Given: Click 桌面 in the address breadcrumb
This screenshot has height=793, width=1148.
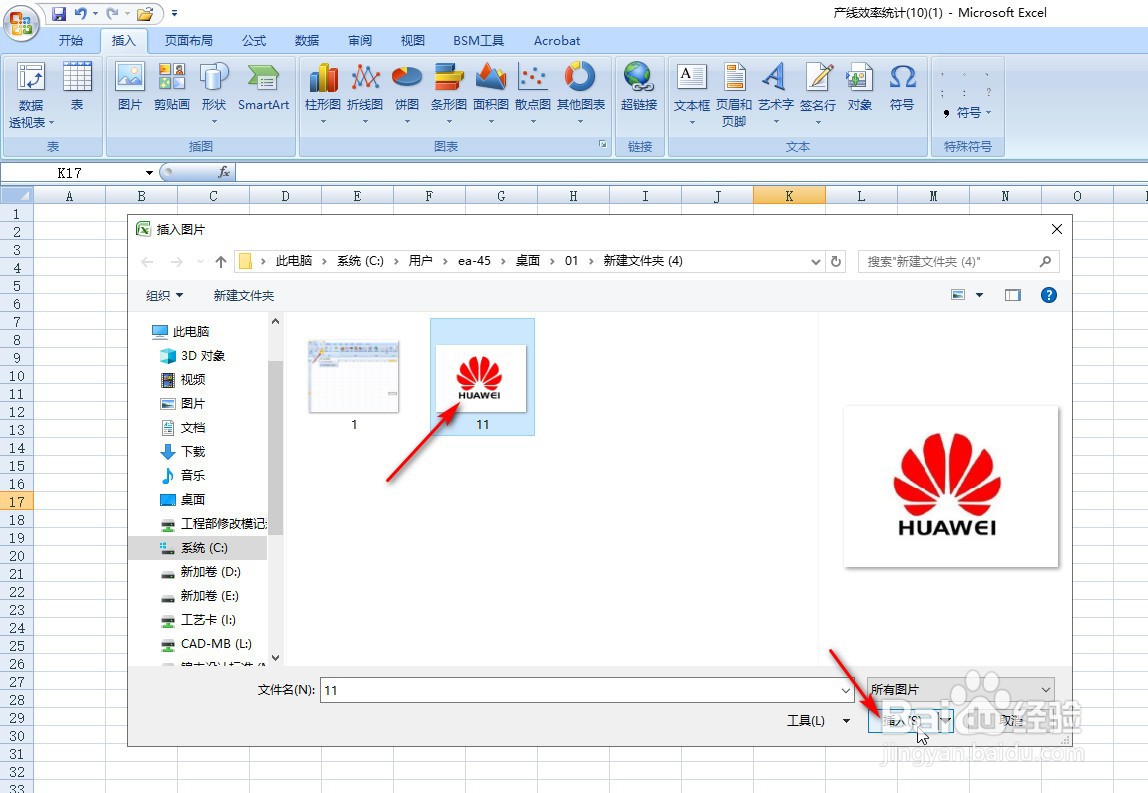Looking at the screenshot, I should (527, 261).
